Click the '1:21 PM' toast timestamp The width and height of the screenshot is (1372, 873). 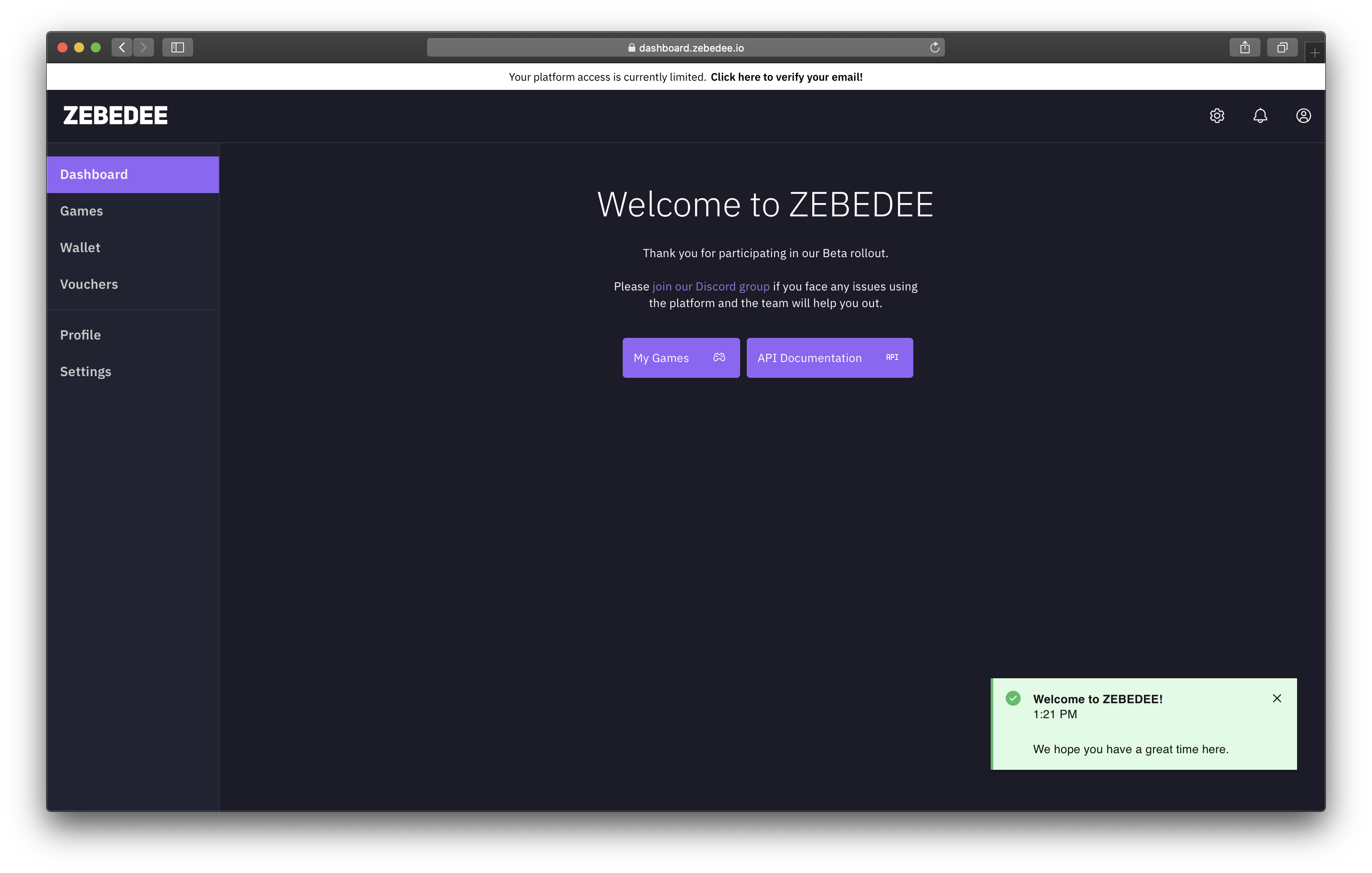tap(1055, 714)
